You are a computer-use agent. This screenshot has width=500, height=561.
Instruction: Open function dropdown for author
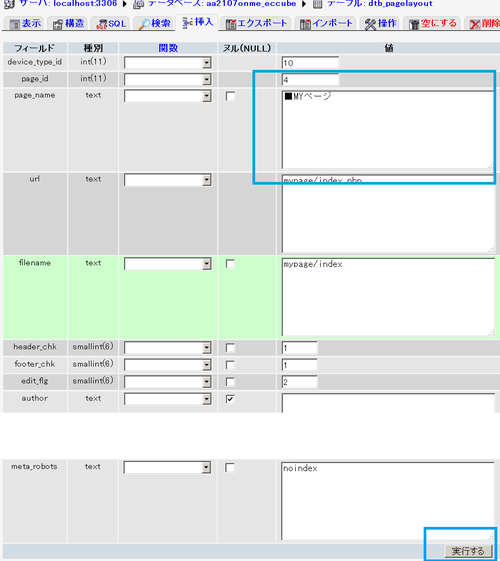click(168, 399)
